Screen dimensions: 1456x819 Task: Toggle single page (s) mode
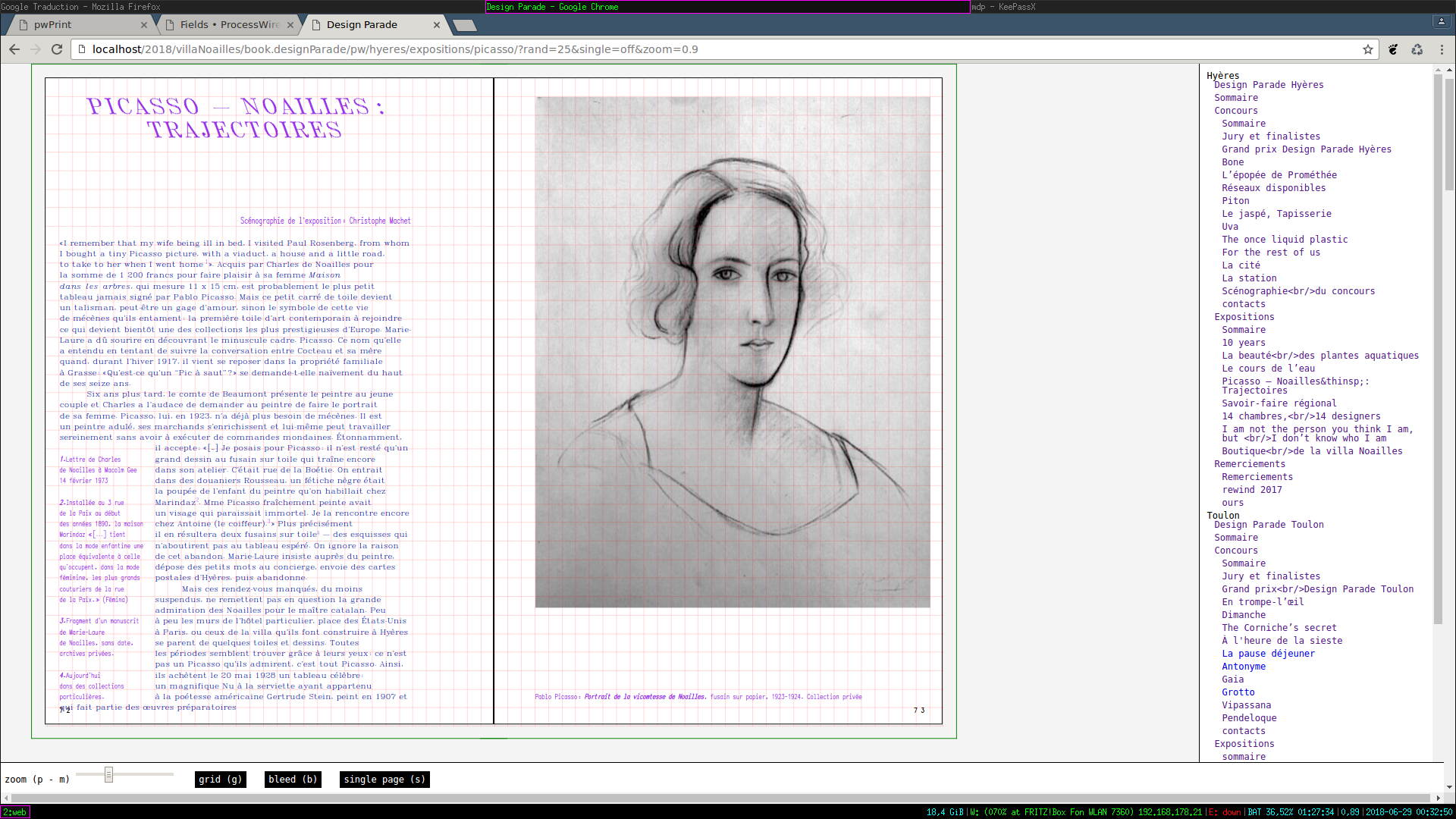pos(384,780)
